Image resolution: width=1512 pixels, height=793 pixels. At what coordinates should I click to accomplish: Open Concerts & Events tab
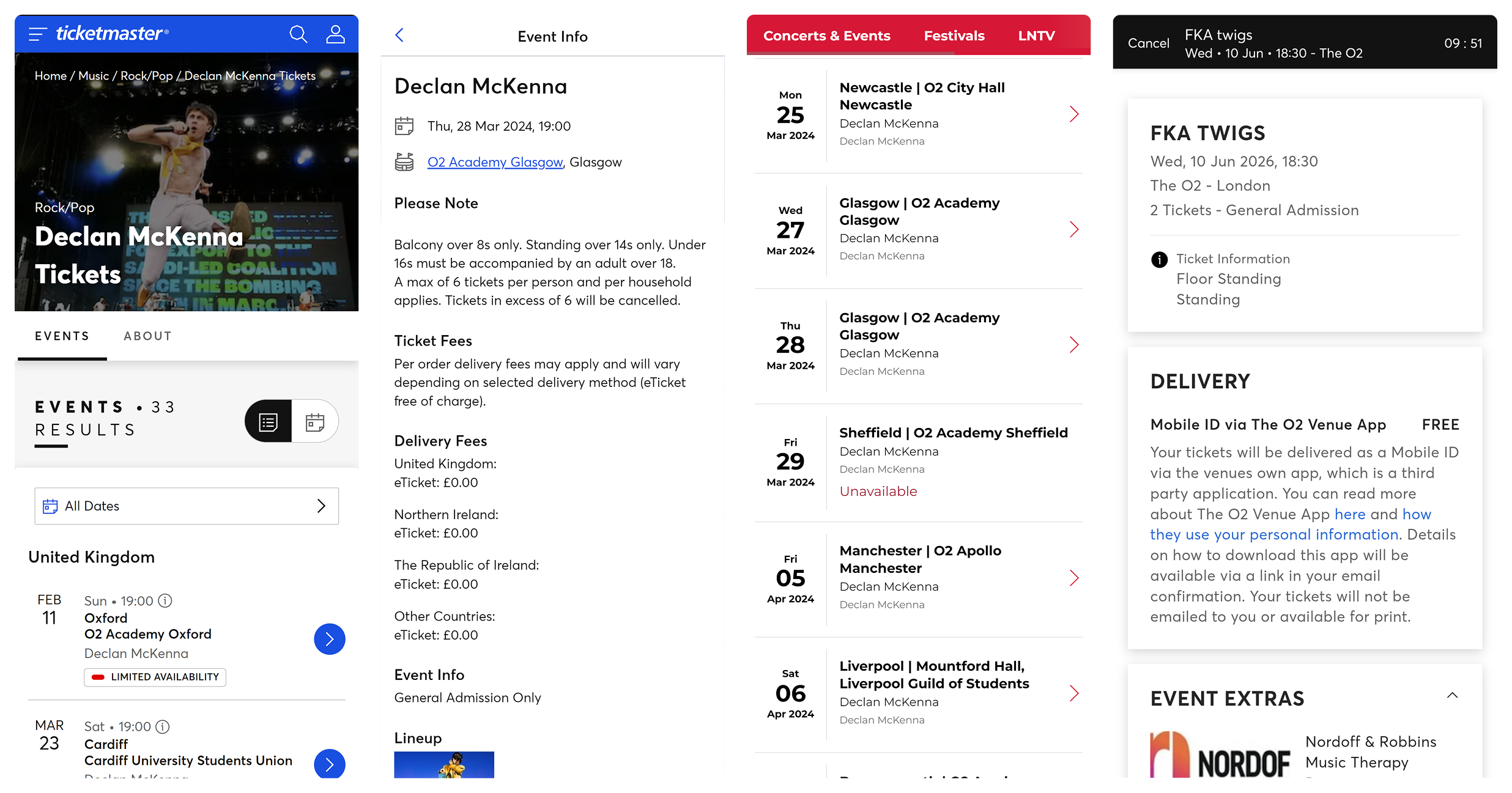pyautogui.click(x=826, y=36)
